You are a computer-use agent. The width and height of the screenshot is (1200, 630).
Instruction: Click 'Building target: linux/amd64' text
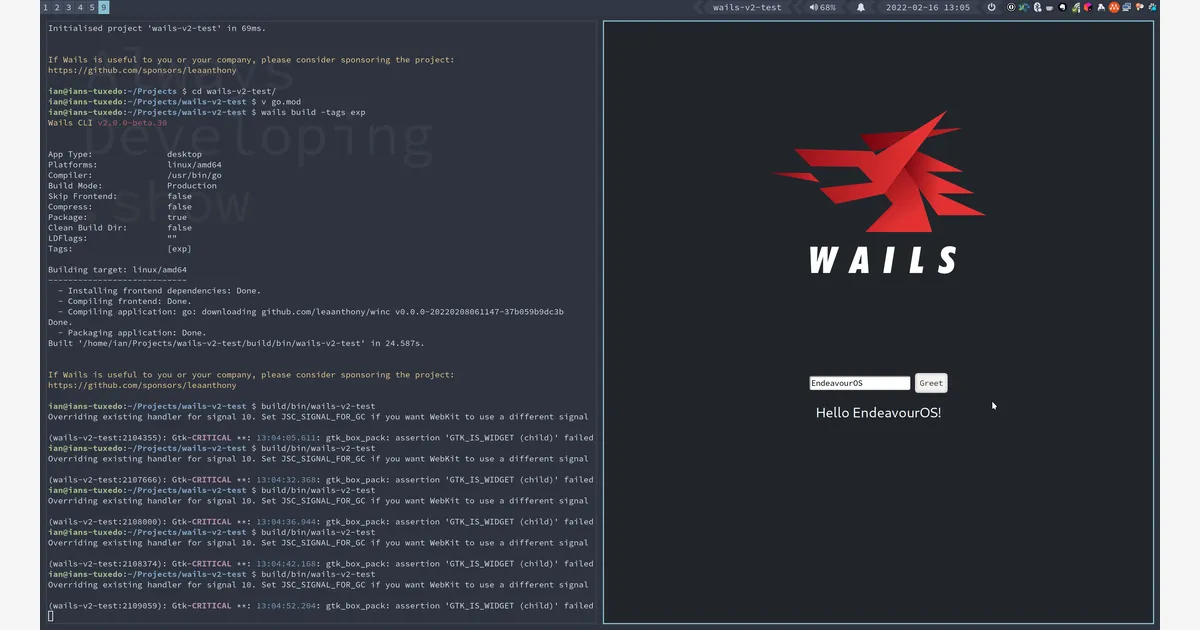(117, 270)
